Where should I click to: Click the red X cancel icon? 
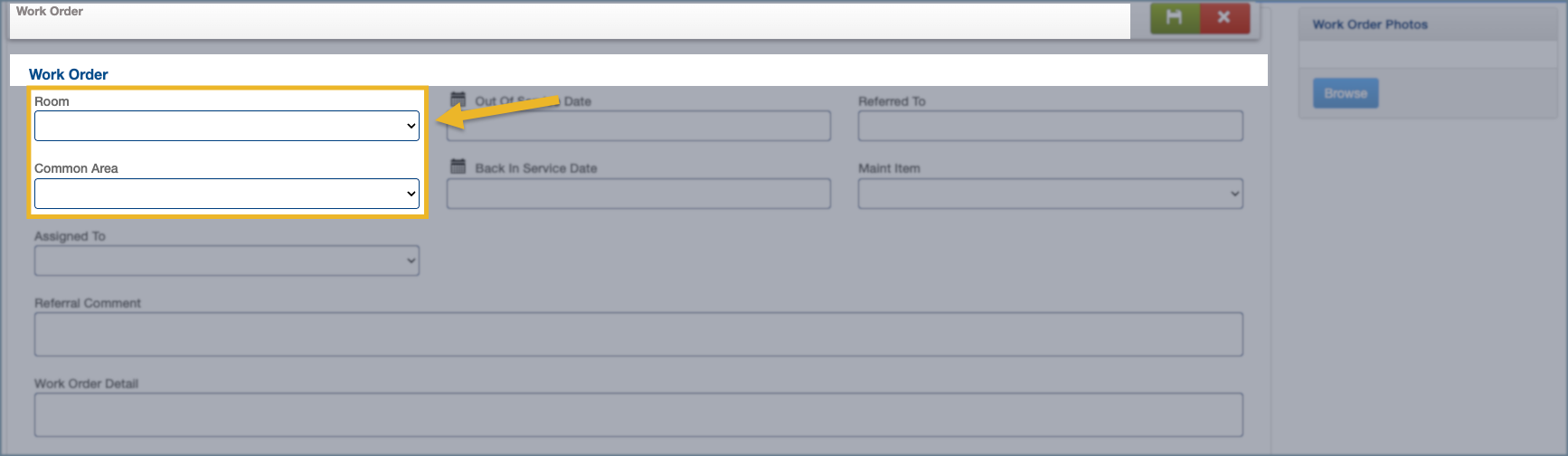click(1224, 18)
